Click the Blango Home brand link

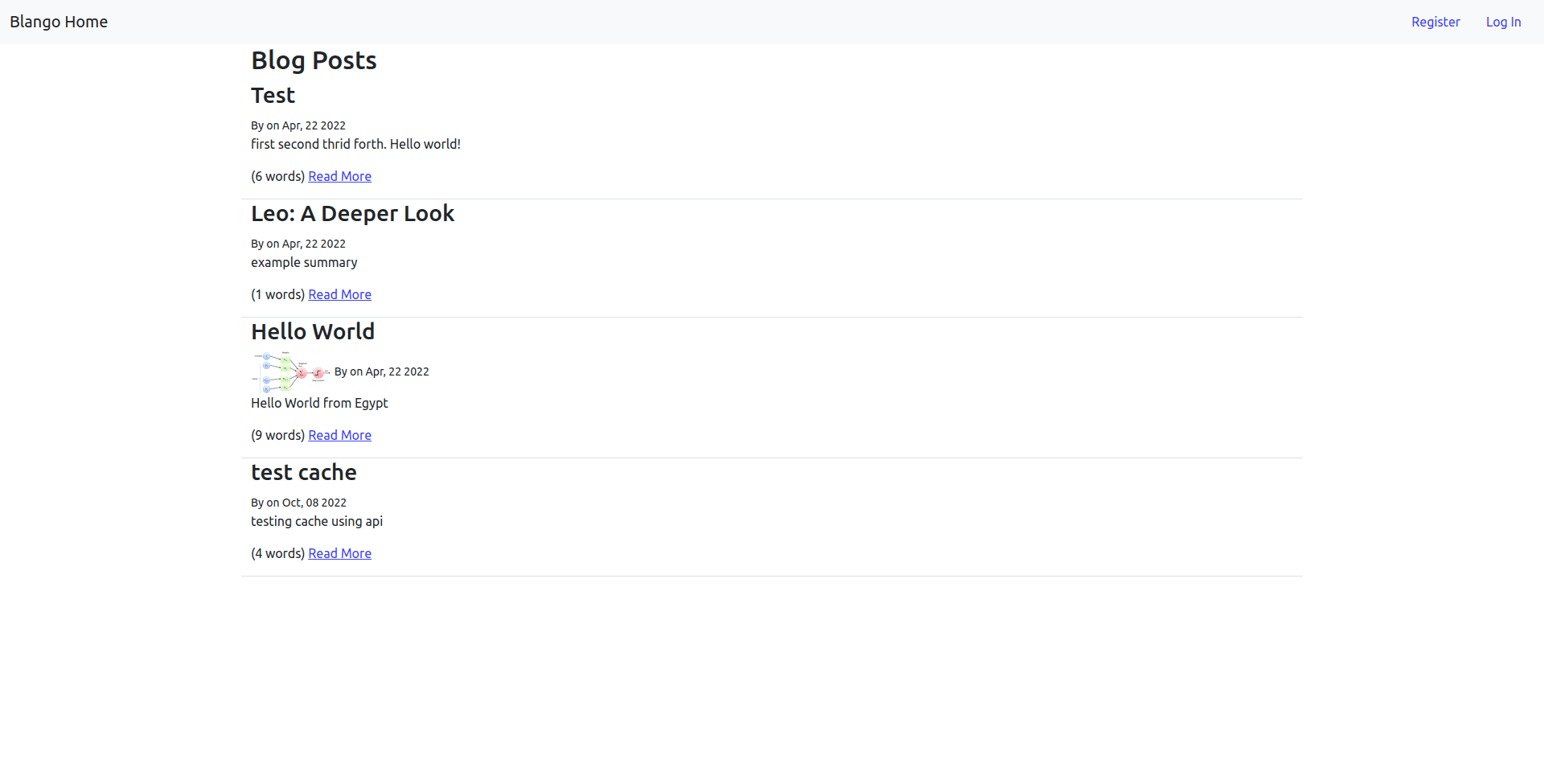[x=59, y=22]
